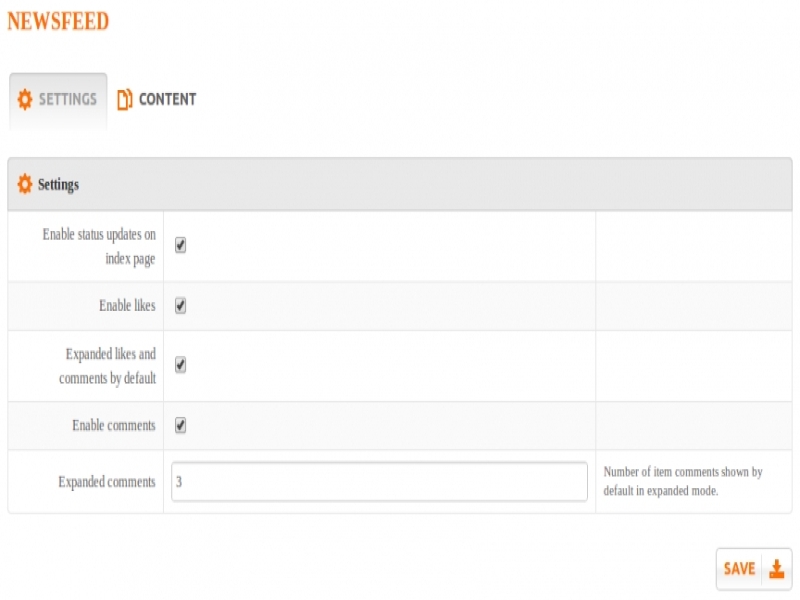Image resolution: width=800 pixels, height=600 pixels.
Task: Click the "Expanded likes and comments by default" label
Action: [x=107, y=366]
